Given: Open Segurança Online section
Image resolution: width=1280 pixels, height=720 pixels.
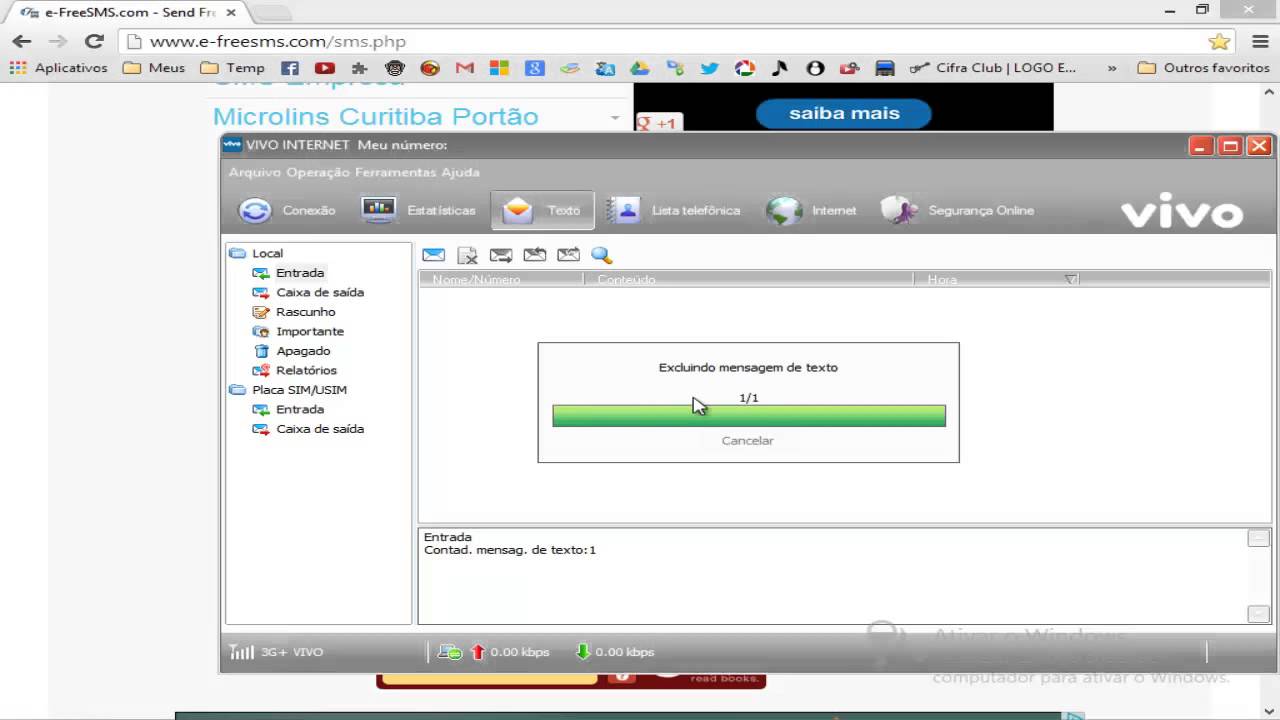Looking at the screenshot, I should tap(957, 211).
